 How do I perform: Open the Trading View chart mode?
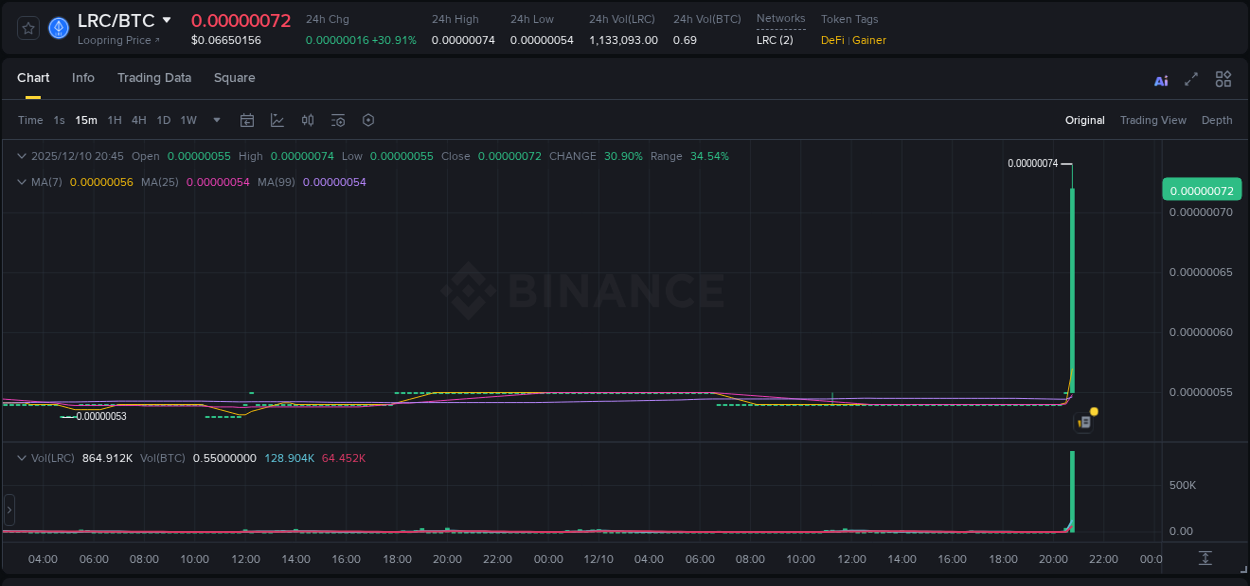[1153, 120]
